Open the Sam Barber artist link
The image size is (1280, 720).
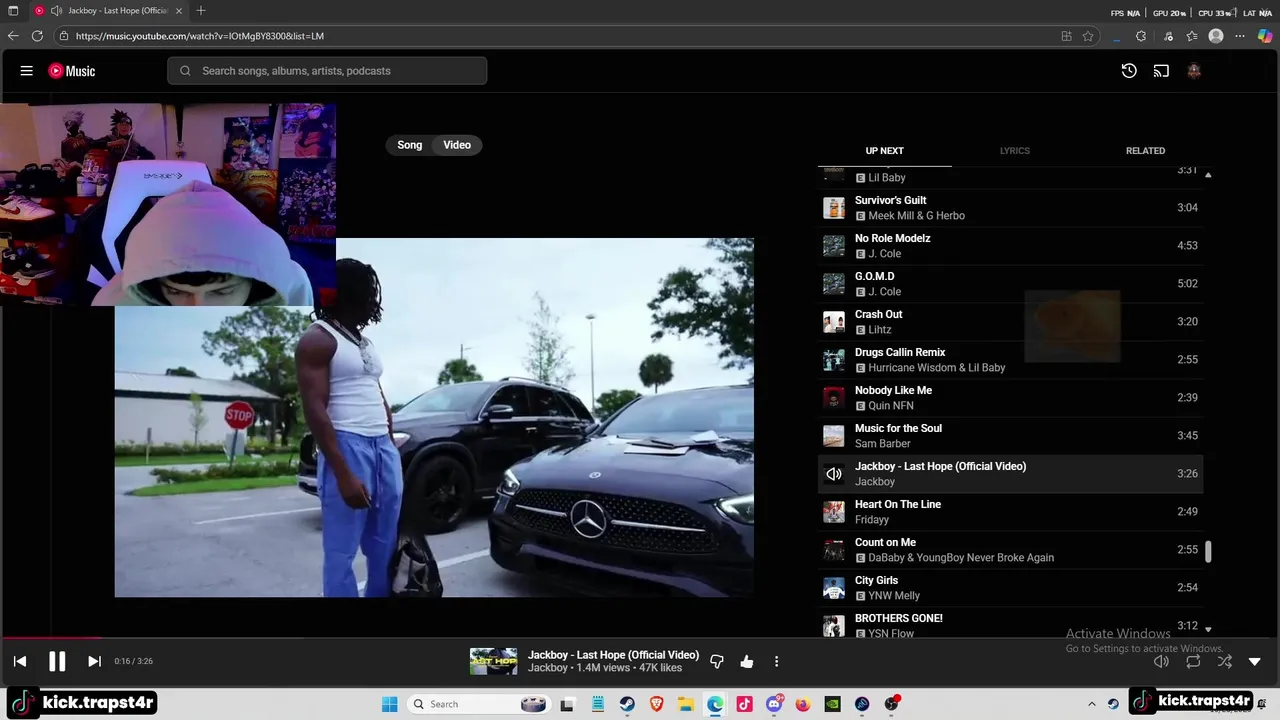[882, 444]
